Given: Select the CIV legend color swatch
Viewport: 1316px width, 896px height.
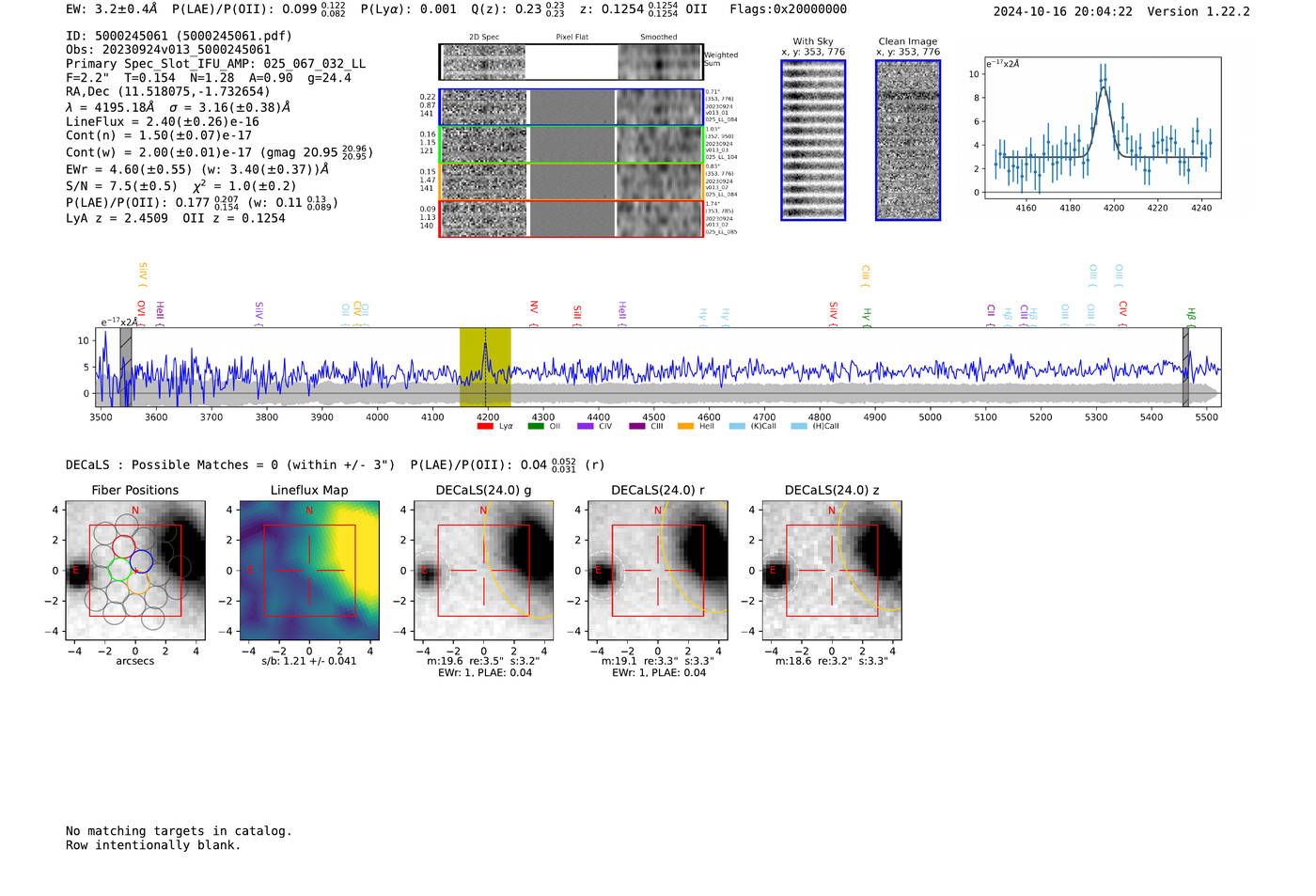Looking at the screenshot, I should pyautogui.click(x=586, y=426).
